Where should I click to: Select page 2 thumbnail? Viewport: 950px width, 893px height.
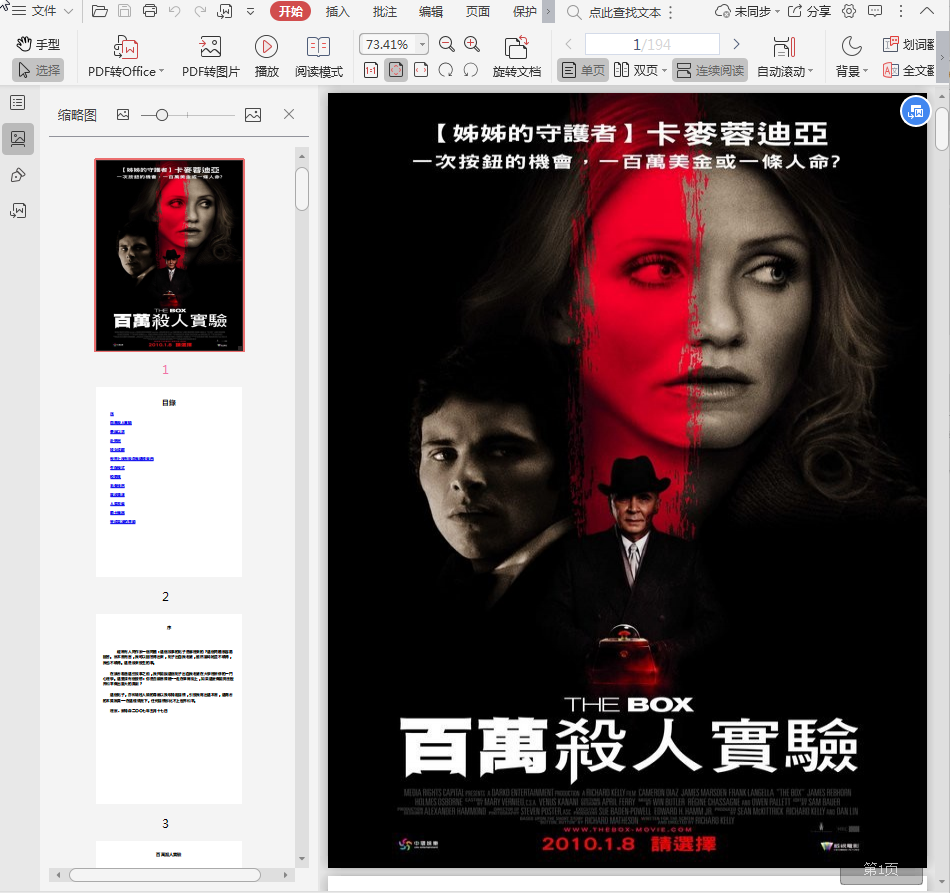coord(169,482)
